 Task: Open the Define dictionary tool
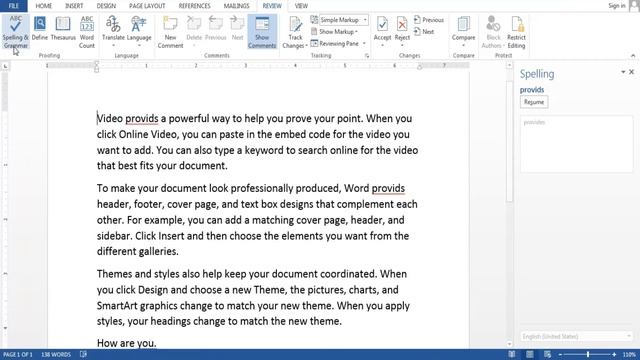point(40,29)
